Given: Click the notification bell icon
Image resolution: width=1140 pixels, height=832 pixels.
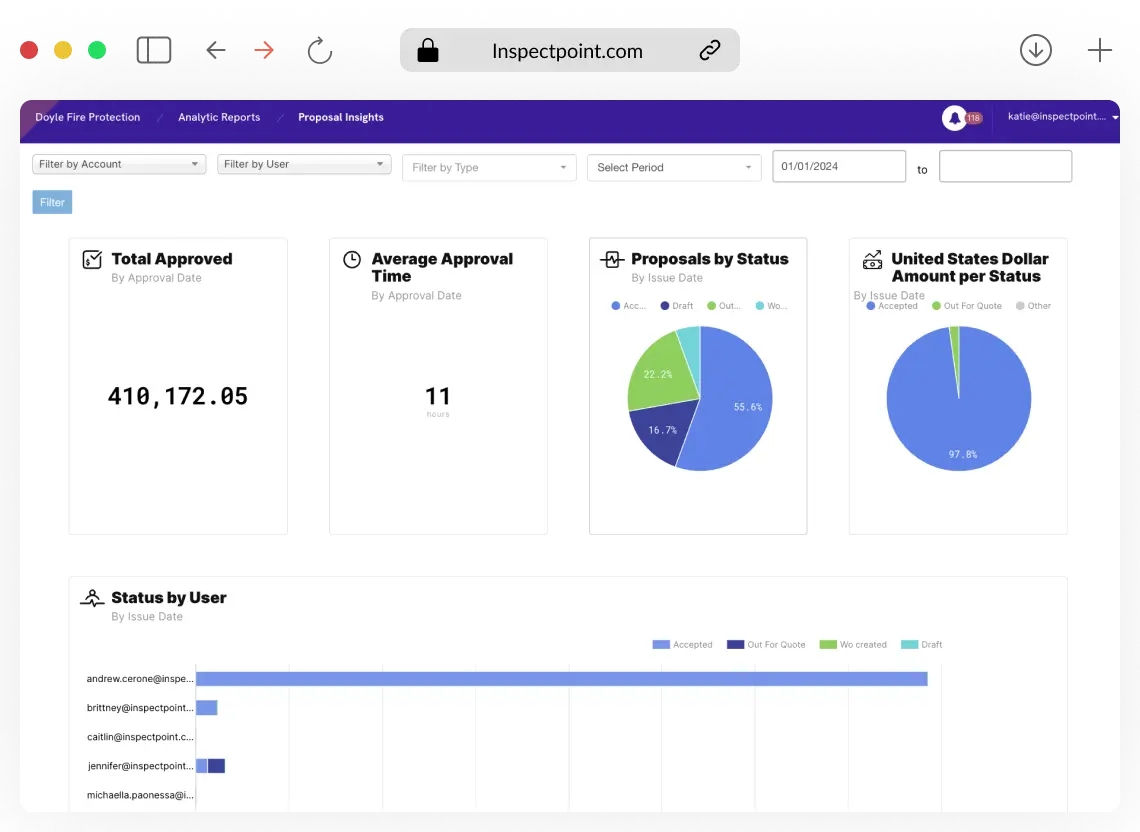Looking at the screenshot, I should tap(954, 118).
